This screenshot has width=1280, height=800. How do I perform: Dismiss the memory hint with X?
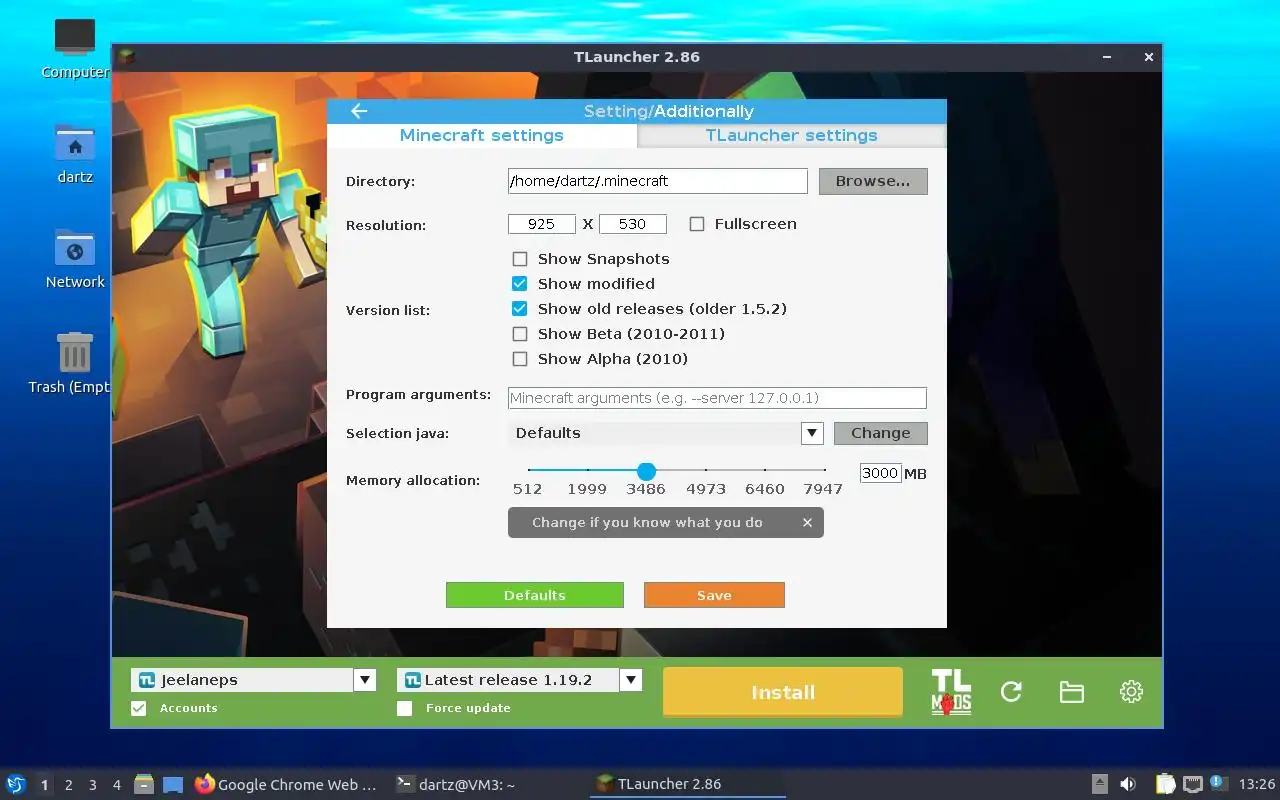(807, 523)
